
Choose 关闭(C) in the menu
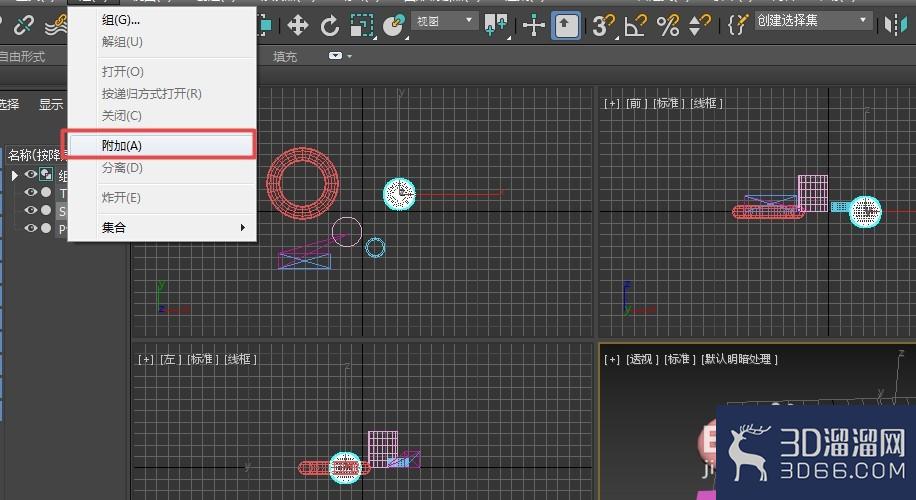(x=162, y=116)
